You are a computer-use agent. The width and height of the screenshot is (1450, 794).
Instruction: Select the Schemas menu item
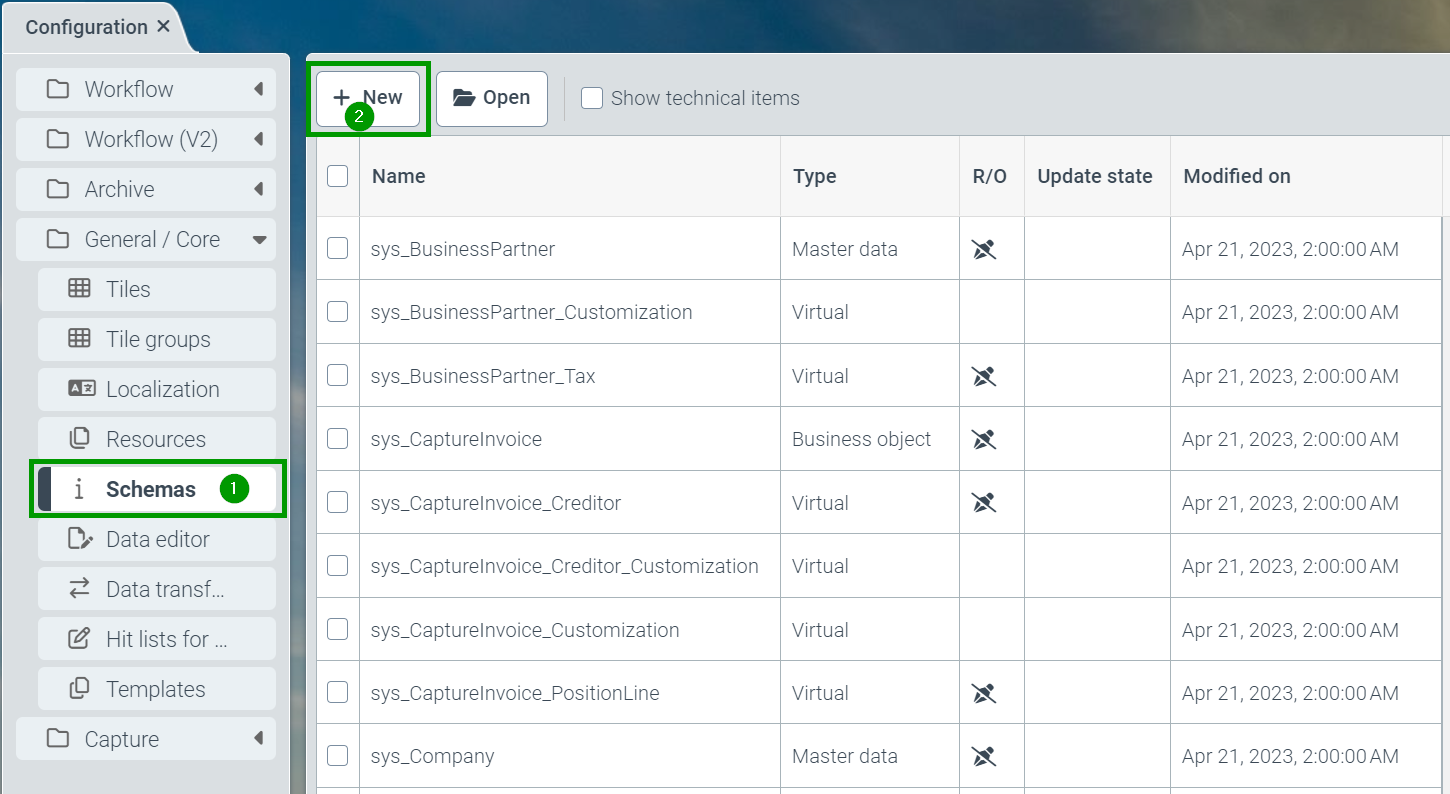(150, 489)
